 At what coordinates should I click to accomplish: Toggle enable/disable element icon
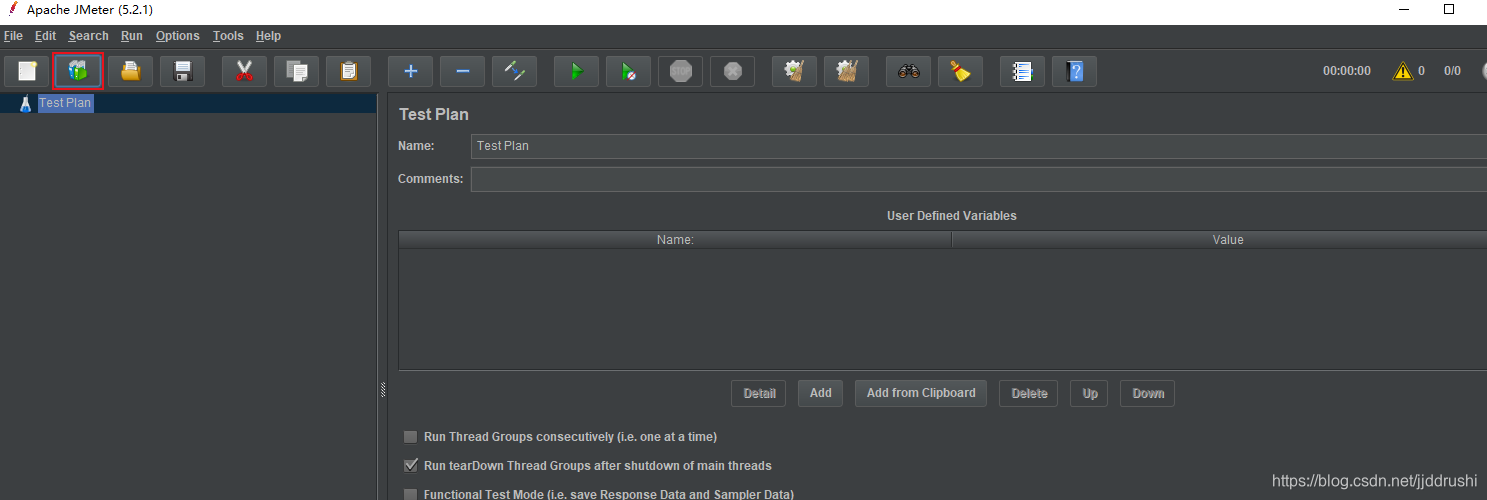point(514,71)
